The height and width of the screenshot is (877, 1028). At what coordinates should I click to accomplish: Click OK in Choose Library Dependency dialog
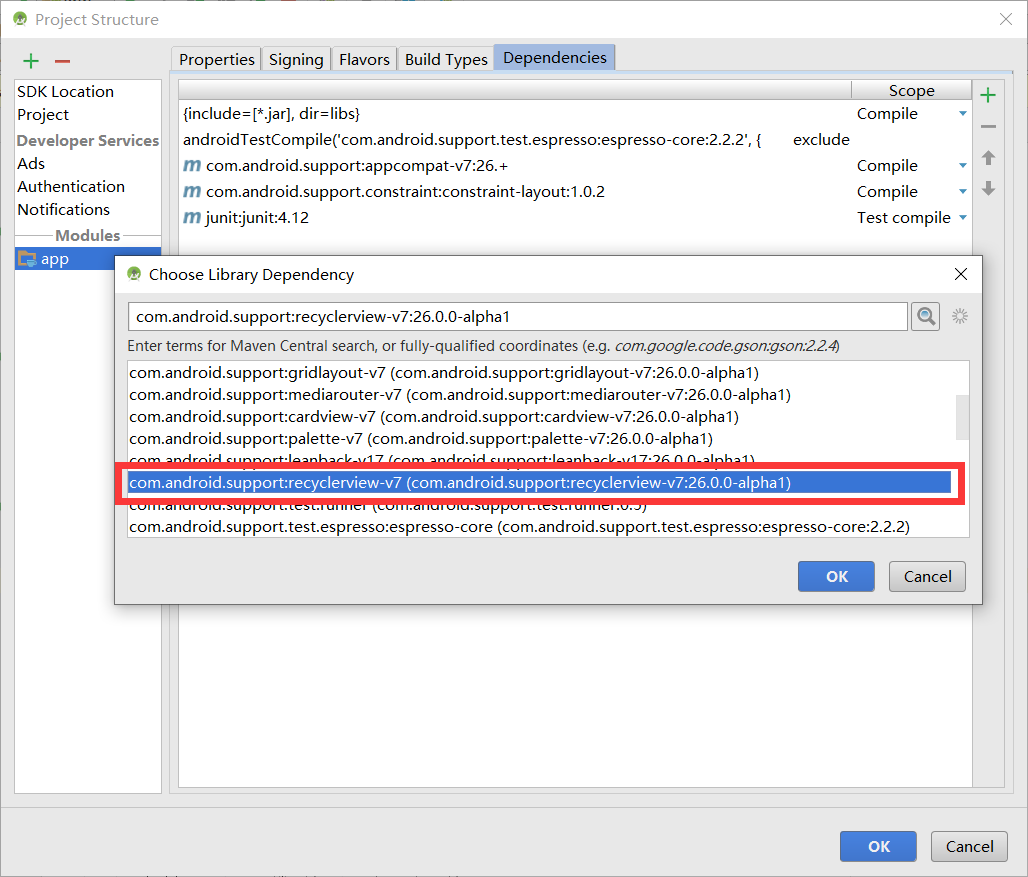[836, 576]
